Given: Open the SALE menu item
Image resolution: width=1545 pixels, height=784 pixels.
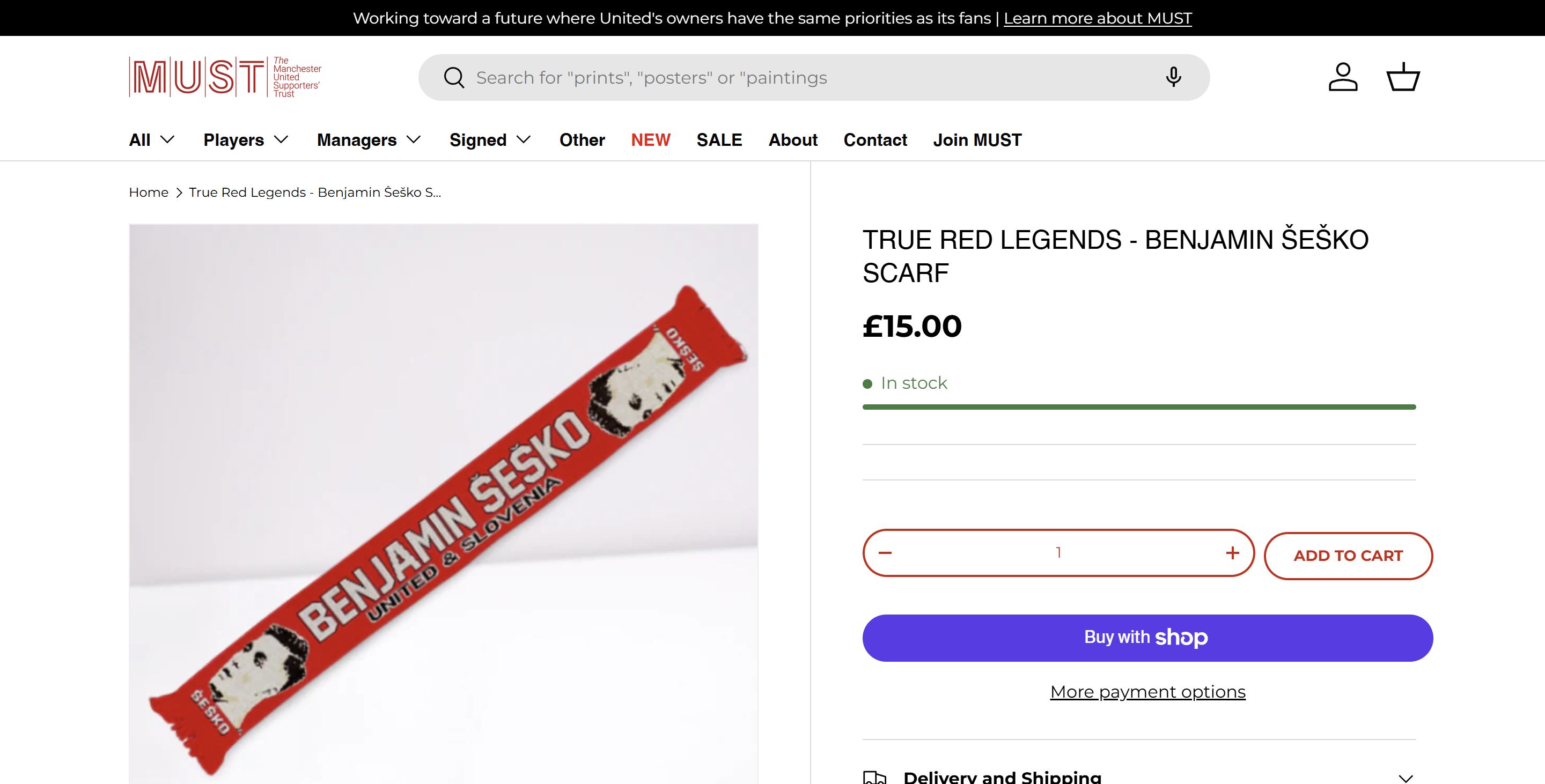Looking at the screenshot, I should click(719, 139).
